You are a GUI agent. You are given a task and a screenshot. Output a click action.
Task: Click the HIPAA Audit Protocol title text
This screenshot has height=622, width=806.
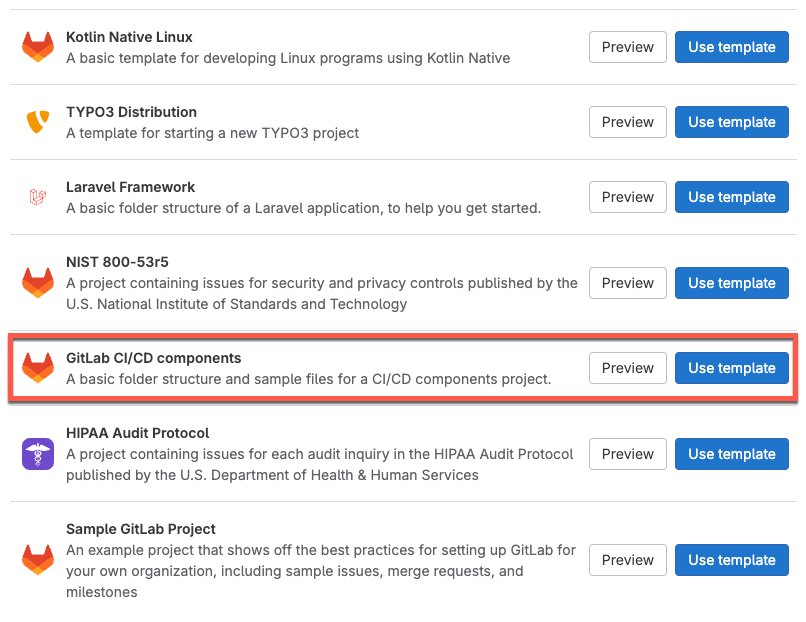pyautogui.click(x=137, y=434)
